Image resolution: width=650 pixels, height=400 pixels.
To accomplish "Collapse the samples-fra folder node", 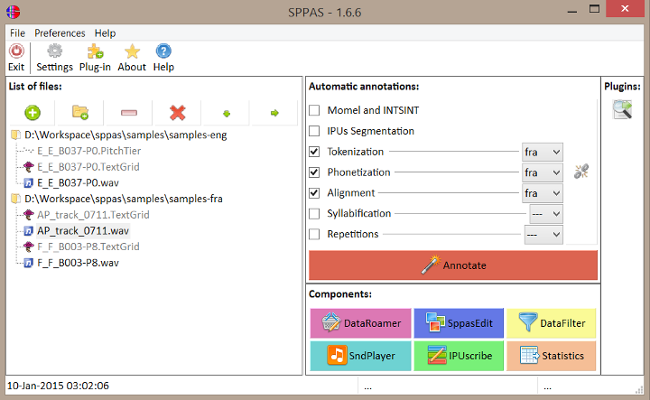I will 16,199.
